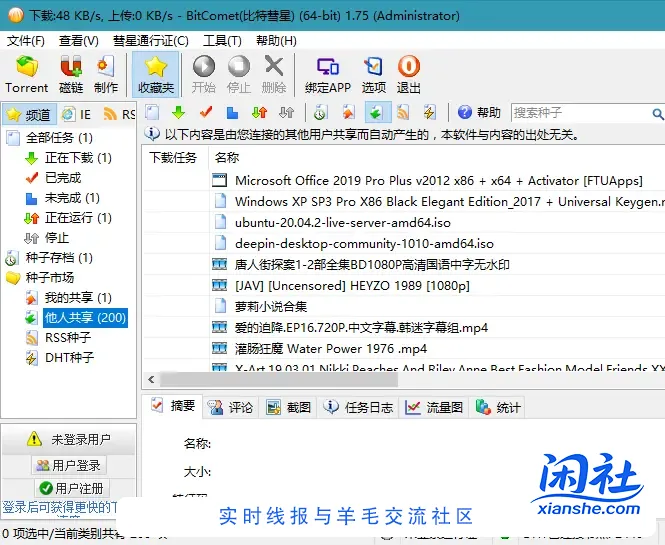The image size is (665, 545).
Task: Click the 用户登录 button
Action: 68,465
